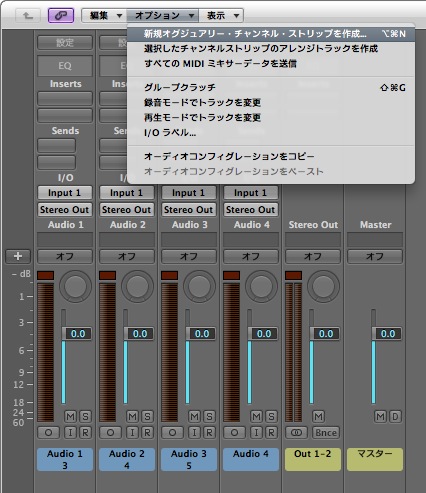
Task: Click Audio 1 mono format O button
Action: (48, 433)
